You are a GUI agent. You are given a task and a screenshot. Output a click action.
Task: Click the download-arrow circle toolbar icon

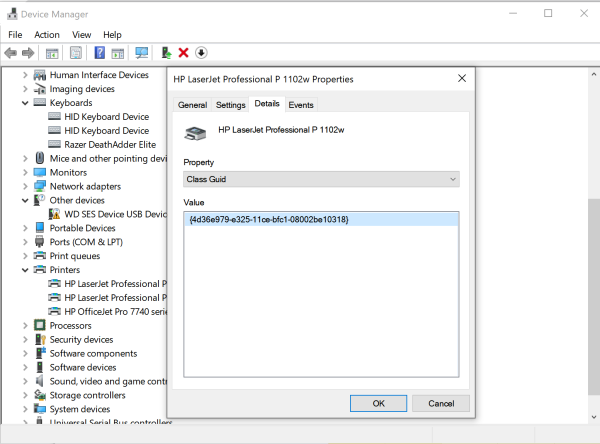(x=201, y=53)
